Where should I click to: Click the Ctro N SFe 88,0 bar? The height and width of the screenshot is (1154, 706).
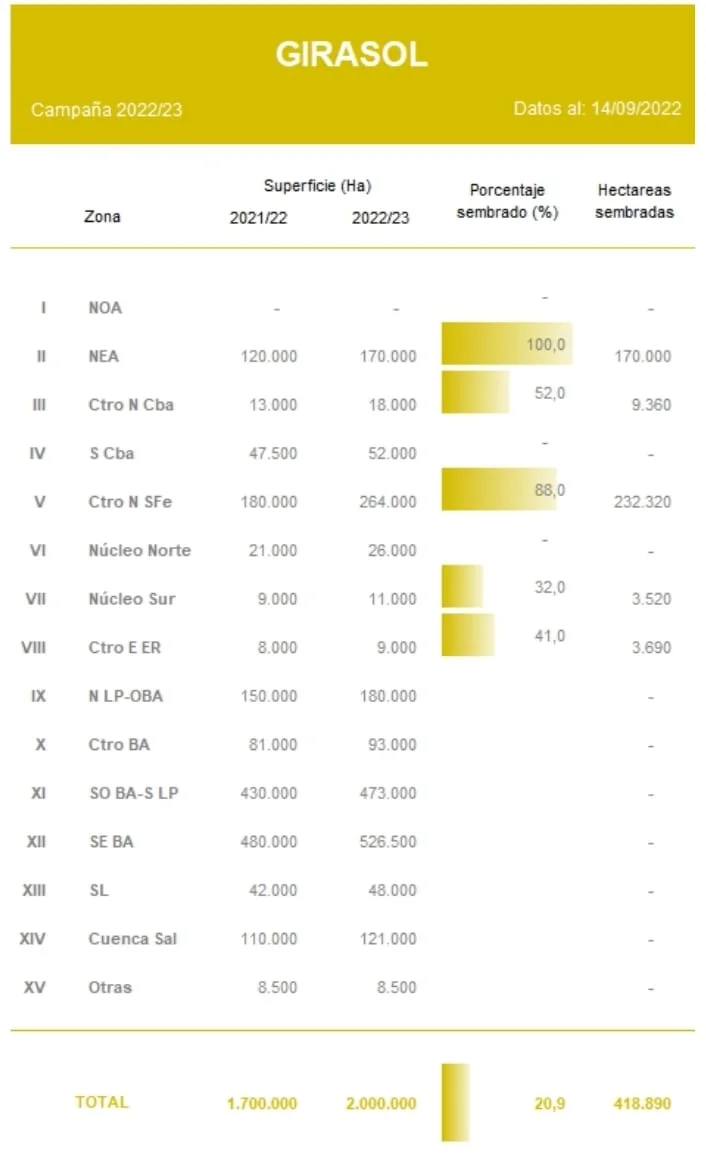499,489
